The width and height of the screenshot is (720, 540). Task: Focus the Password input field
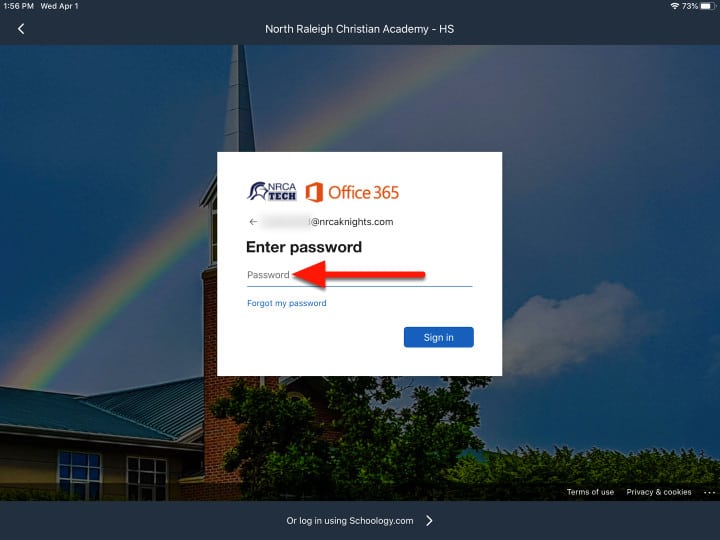(x=360, y=275)
